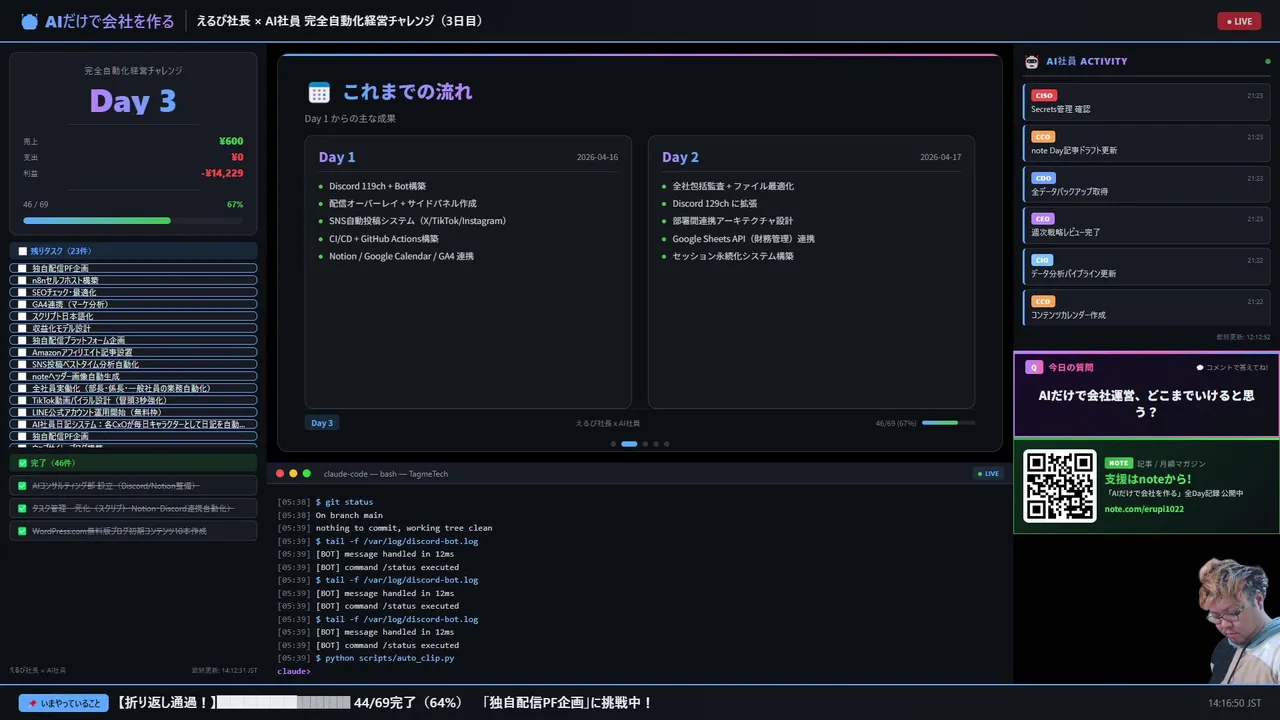Click Discord 119ch + Bot構築 bullet
The height and width of the screenshot is (720, 1280).
pos(377,186)
